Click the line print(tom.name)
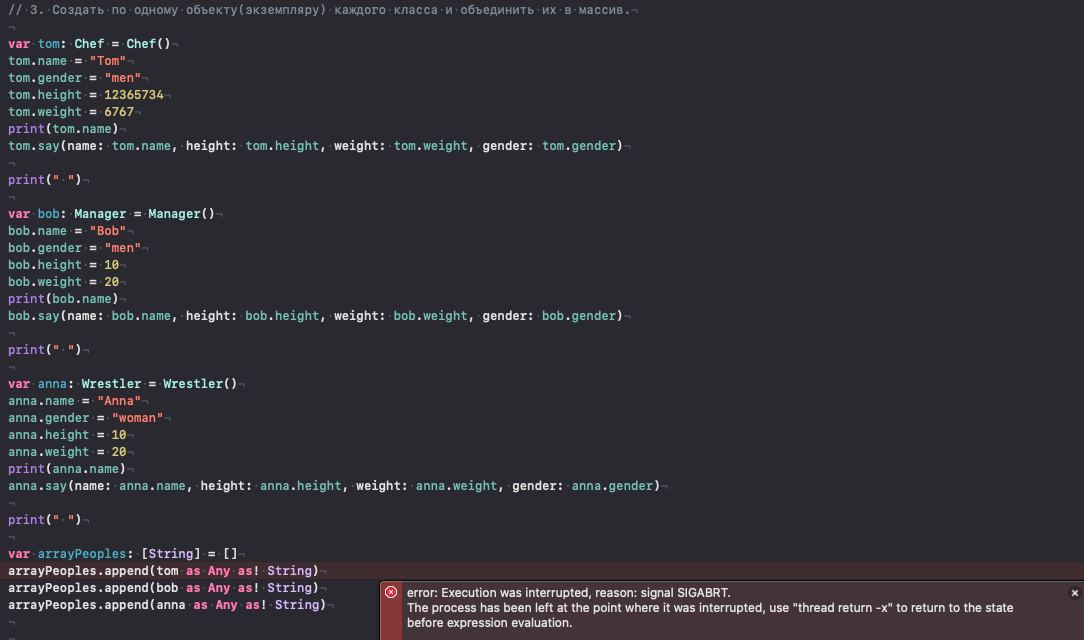This screenshot has height=640, width=1084. click(63, 129)
